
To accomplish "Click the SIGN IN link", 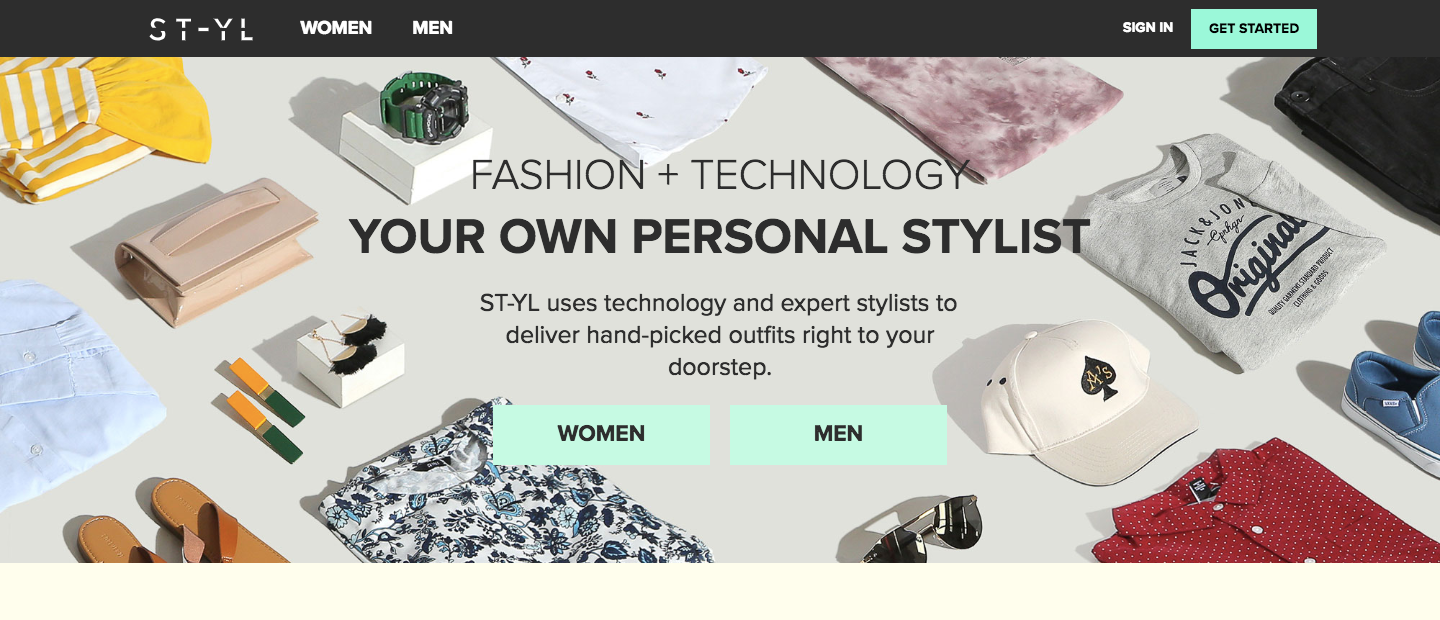I will [x=1147, y=28].
